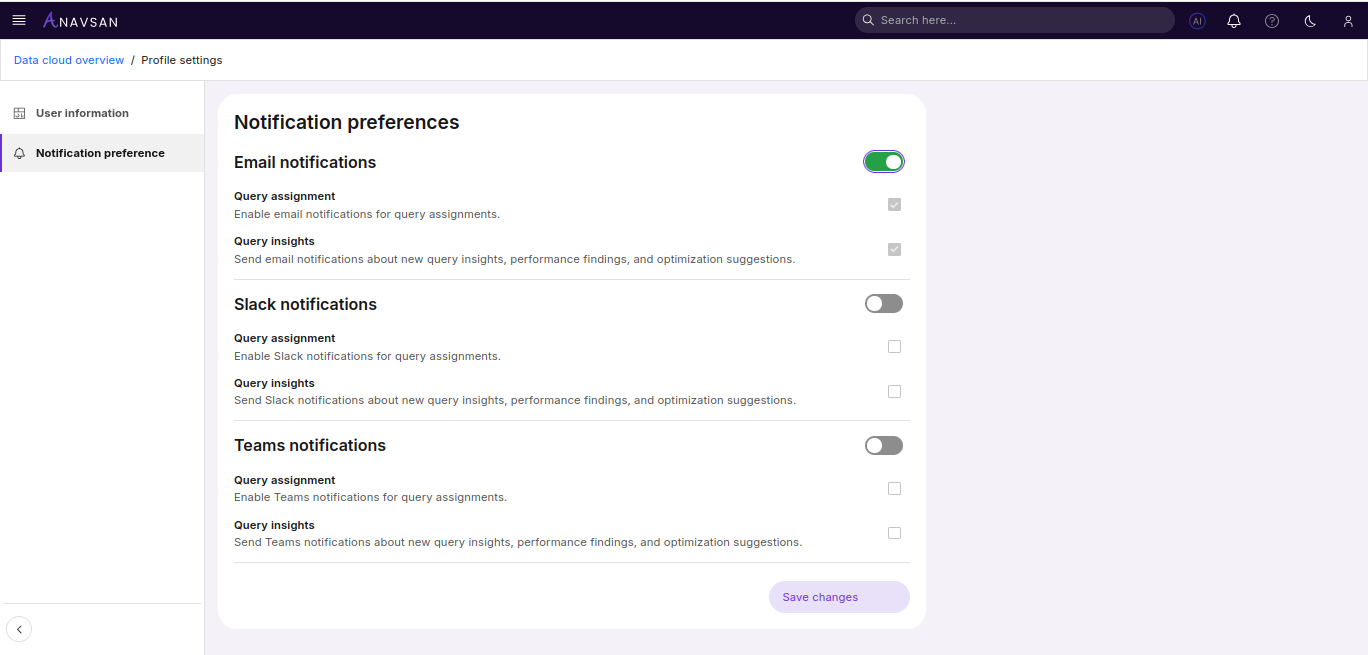The width and height of the screenshot is (1368, 655).
Task: Click the search magnifier icon
Action: click(868, 19)
